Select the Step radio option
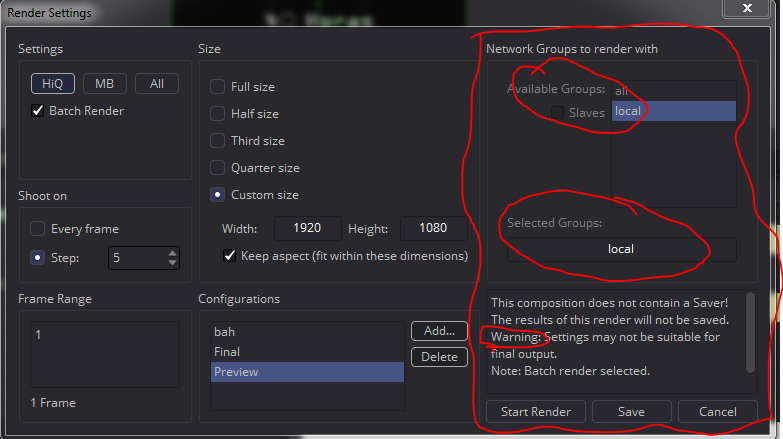783x439 pixels. (x=37, y=258)
